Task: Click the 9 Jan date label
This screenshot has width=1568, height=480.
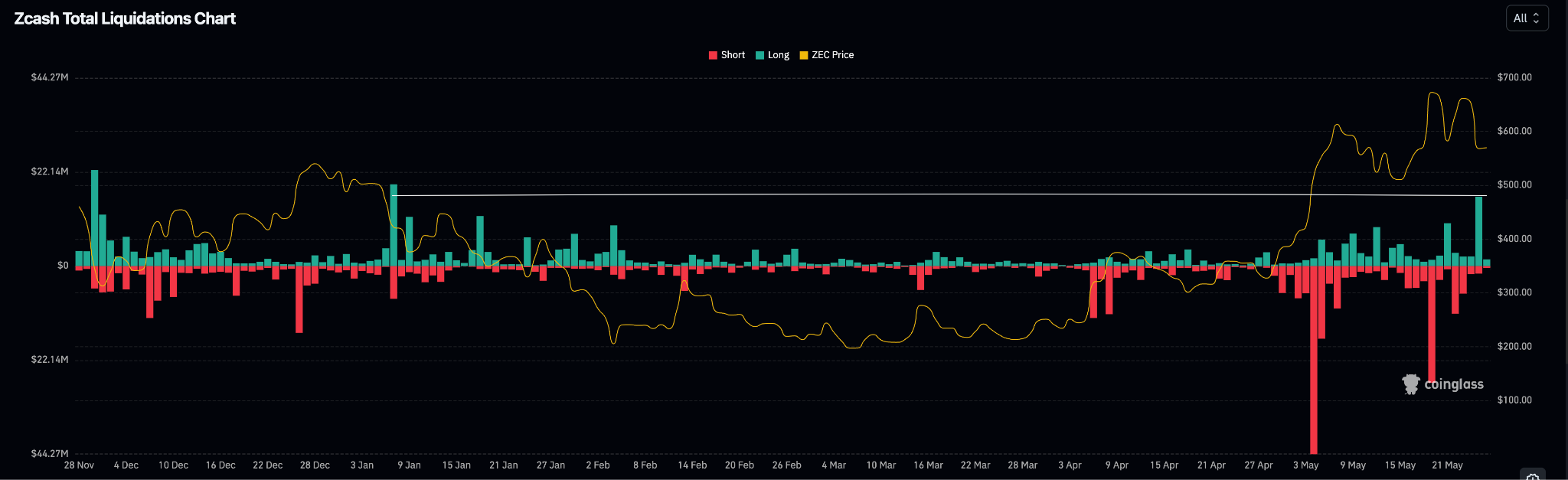Action: click(x=409, y=465)
